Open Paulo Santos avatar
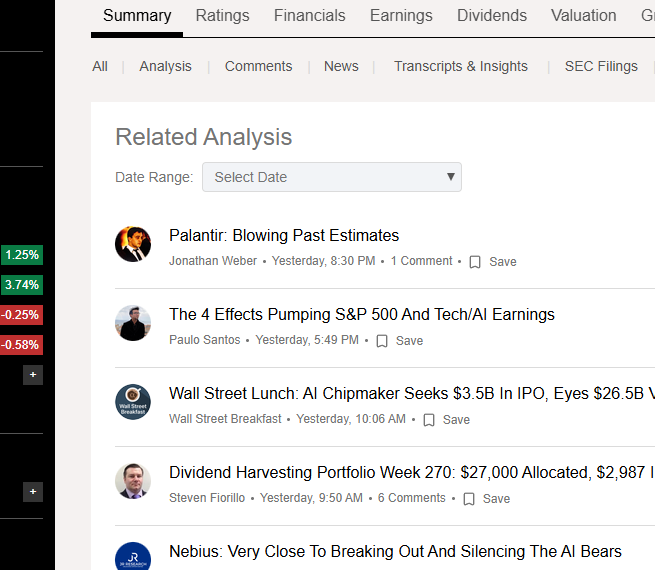The height and width of the screenshot is (570, 655). point(133,323)
